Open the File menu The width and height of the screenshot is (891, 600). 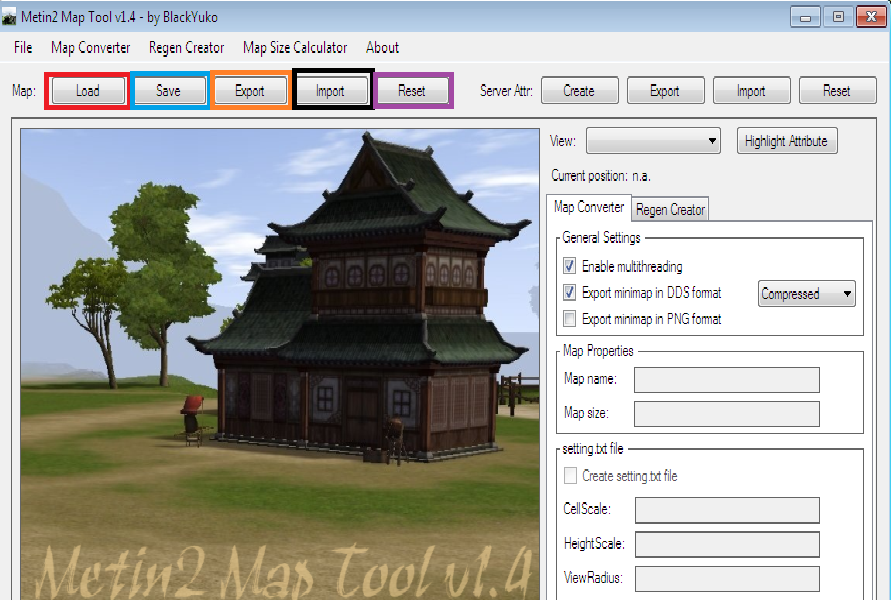coord(23,48)
